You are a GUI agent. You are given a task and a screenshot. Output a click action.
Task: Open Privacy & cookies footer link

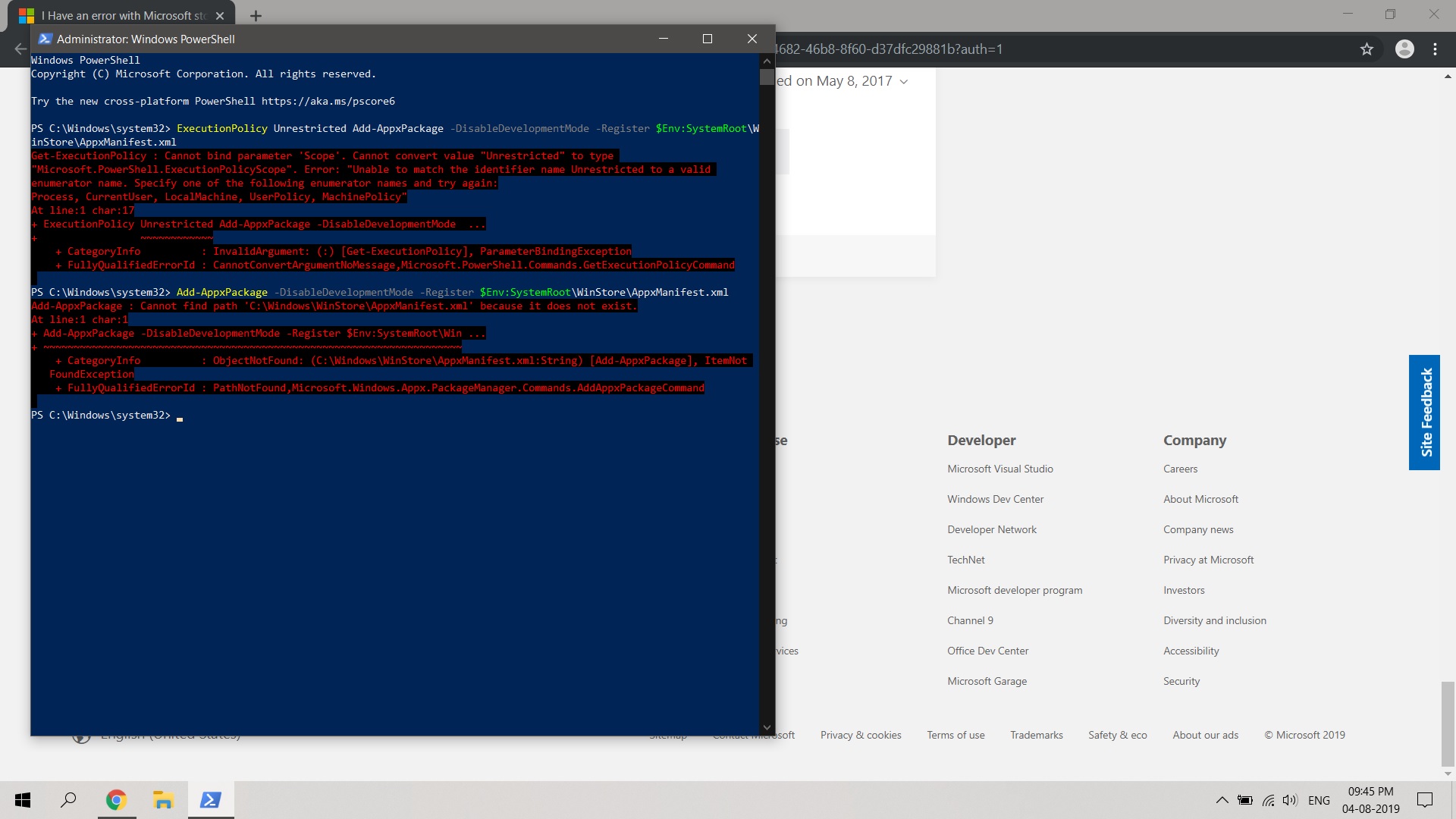pos(861,735)
